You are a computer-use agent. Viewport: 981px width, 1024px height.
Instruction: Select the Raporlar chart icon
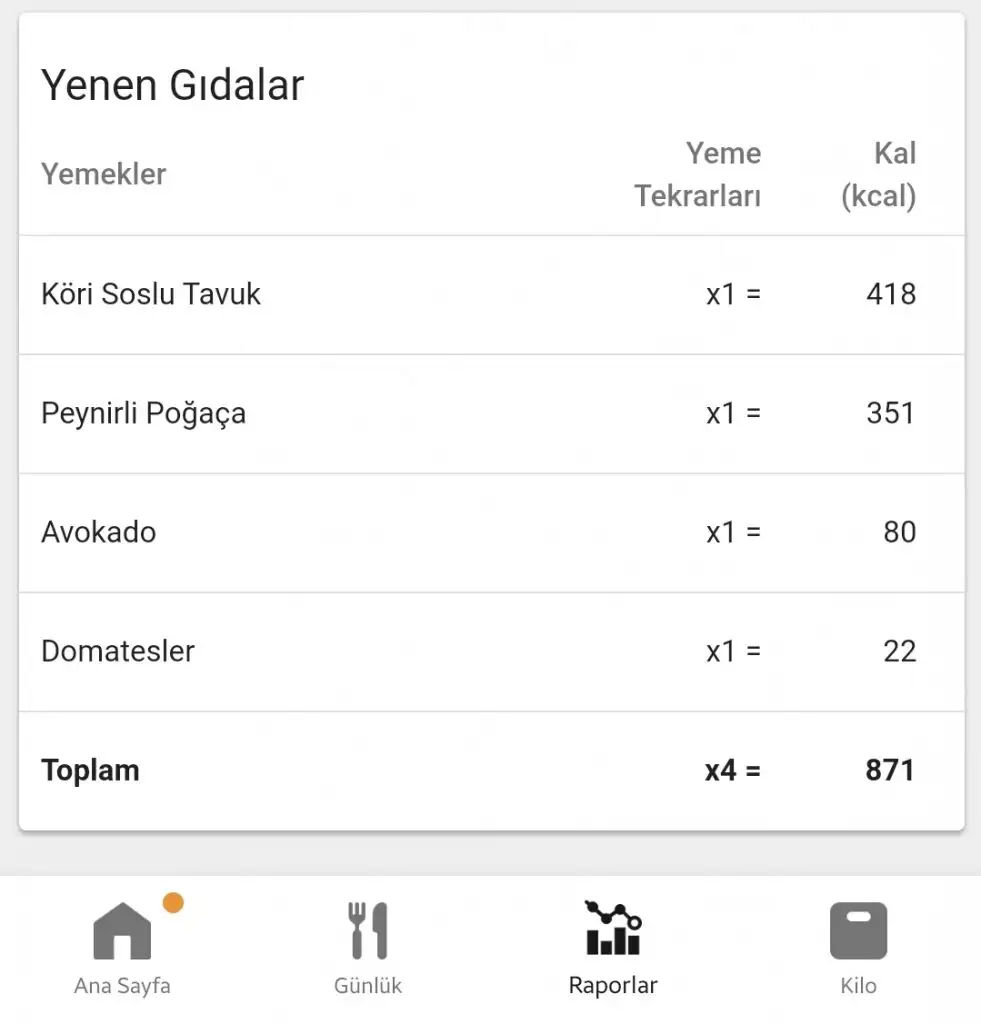[613, 928]
